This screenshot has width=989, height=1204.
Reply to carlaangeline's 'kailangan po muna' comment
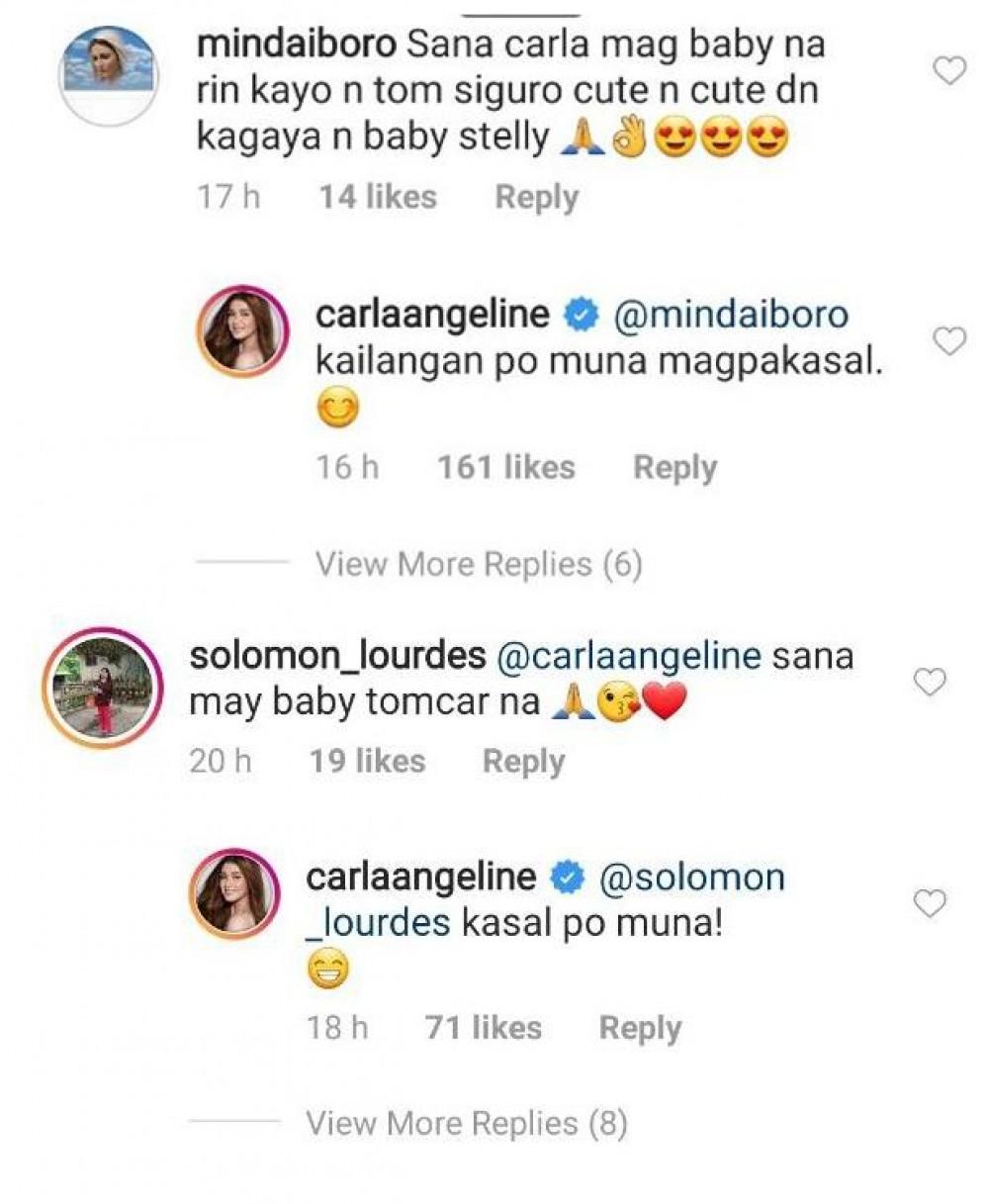pyautogui.click(x=674, y=467)
